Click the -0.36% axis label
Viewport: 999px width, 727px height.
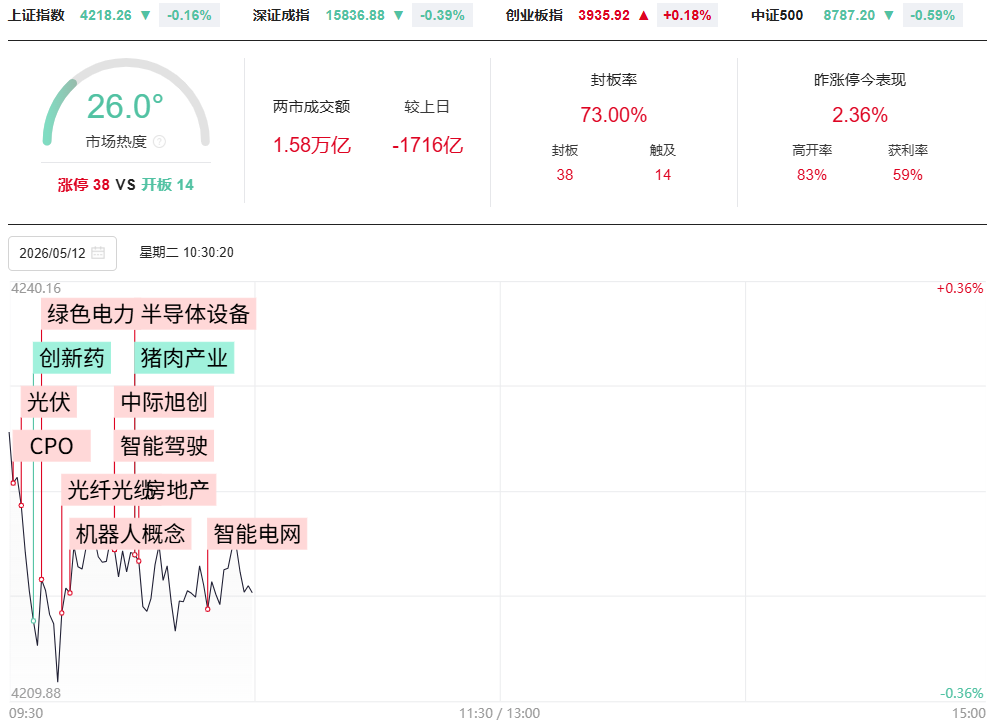pyautogui.click(x=961, y=693)
